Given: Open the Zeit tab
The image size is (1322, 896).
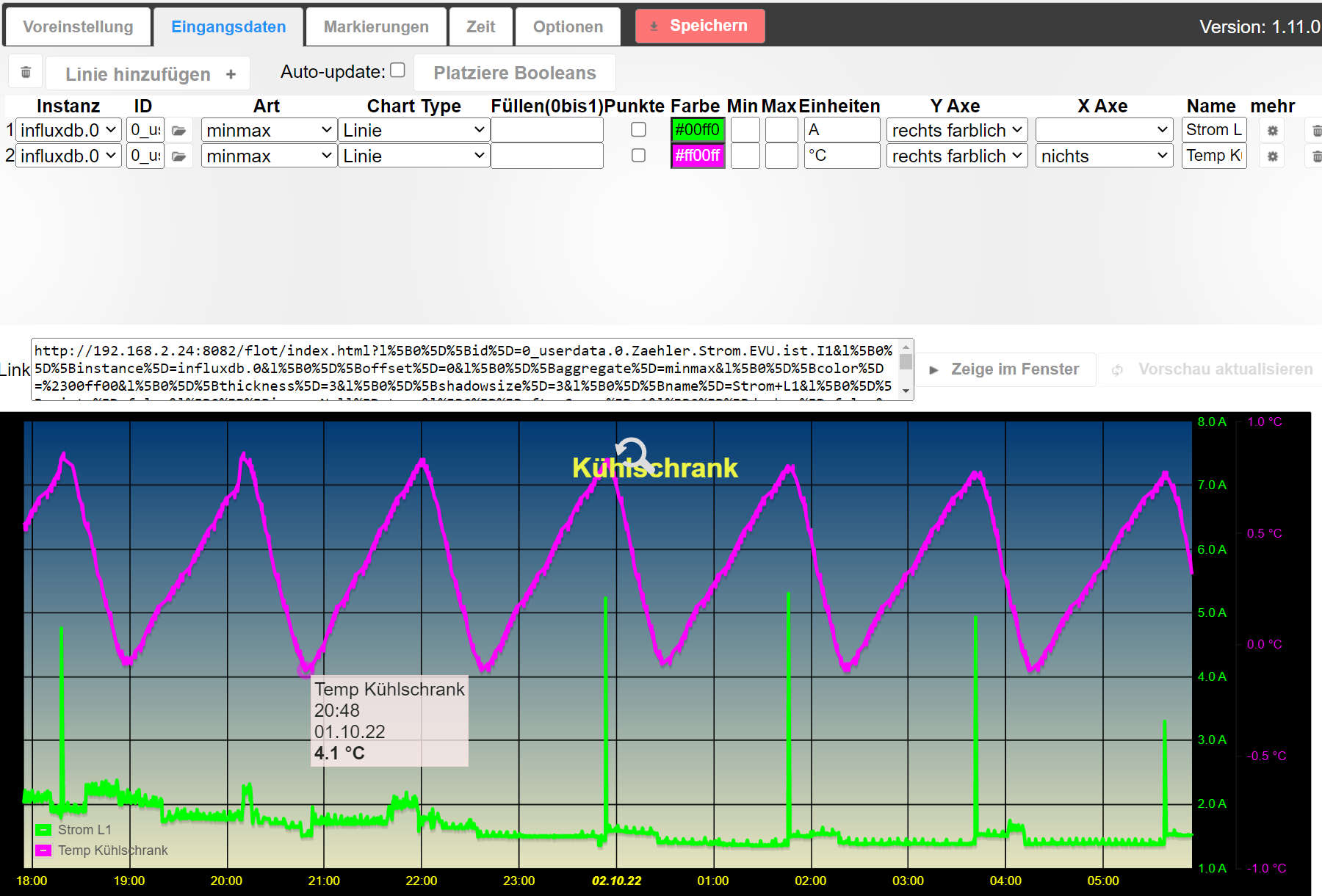Looking at the screenshot, I should [x=480, y=27].
